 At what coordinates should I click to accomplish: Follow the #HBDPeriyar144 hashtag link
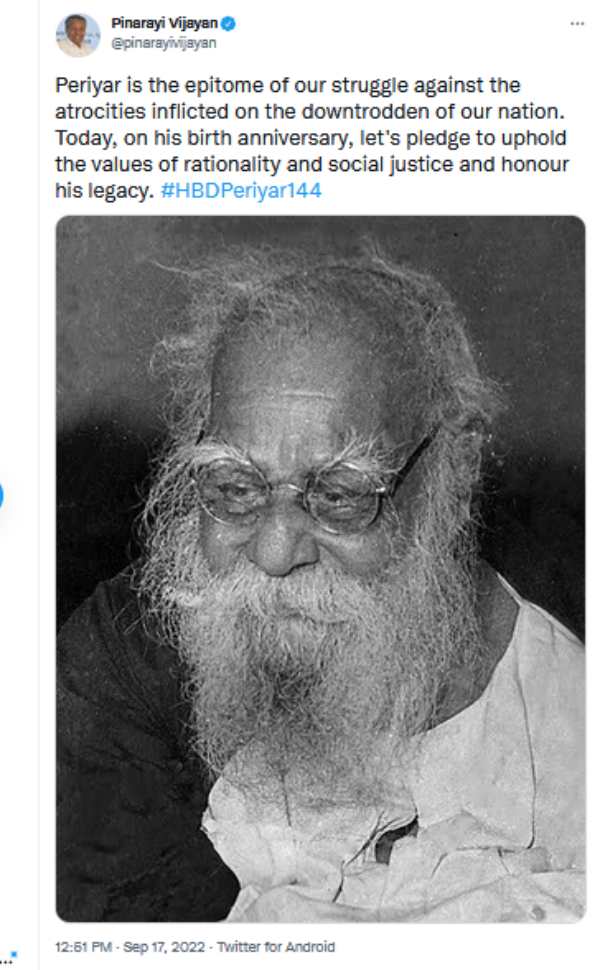tap(241, 190)
